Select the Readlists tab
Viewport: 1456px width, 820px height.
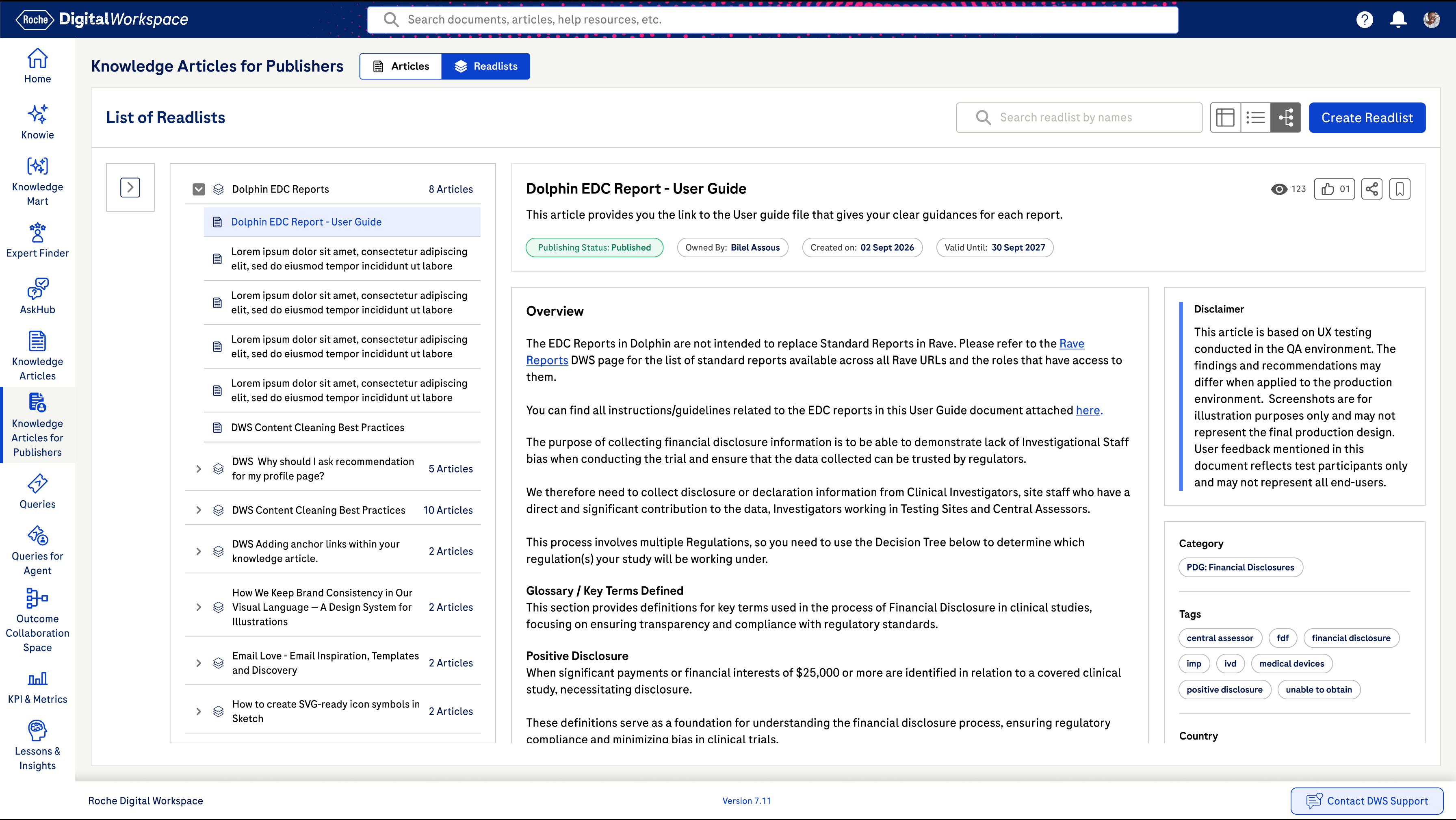coord(485,66)
